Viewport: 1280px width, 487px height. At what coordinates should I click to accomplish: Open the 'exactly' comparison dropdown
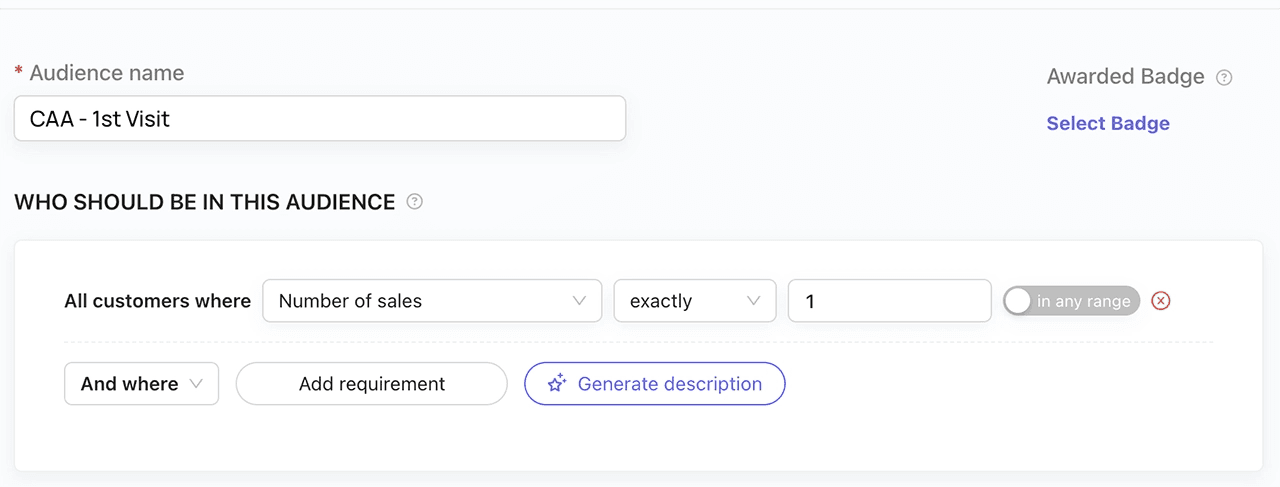pos(694,301)
